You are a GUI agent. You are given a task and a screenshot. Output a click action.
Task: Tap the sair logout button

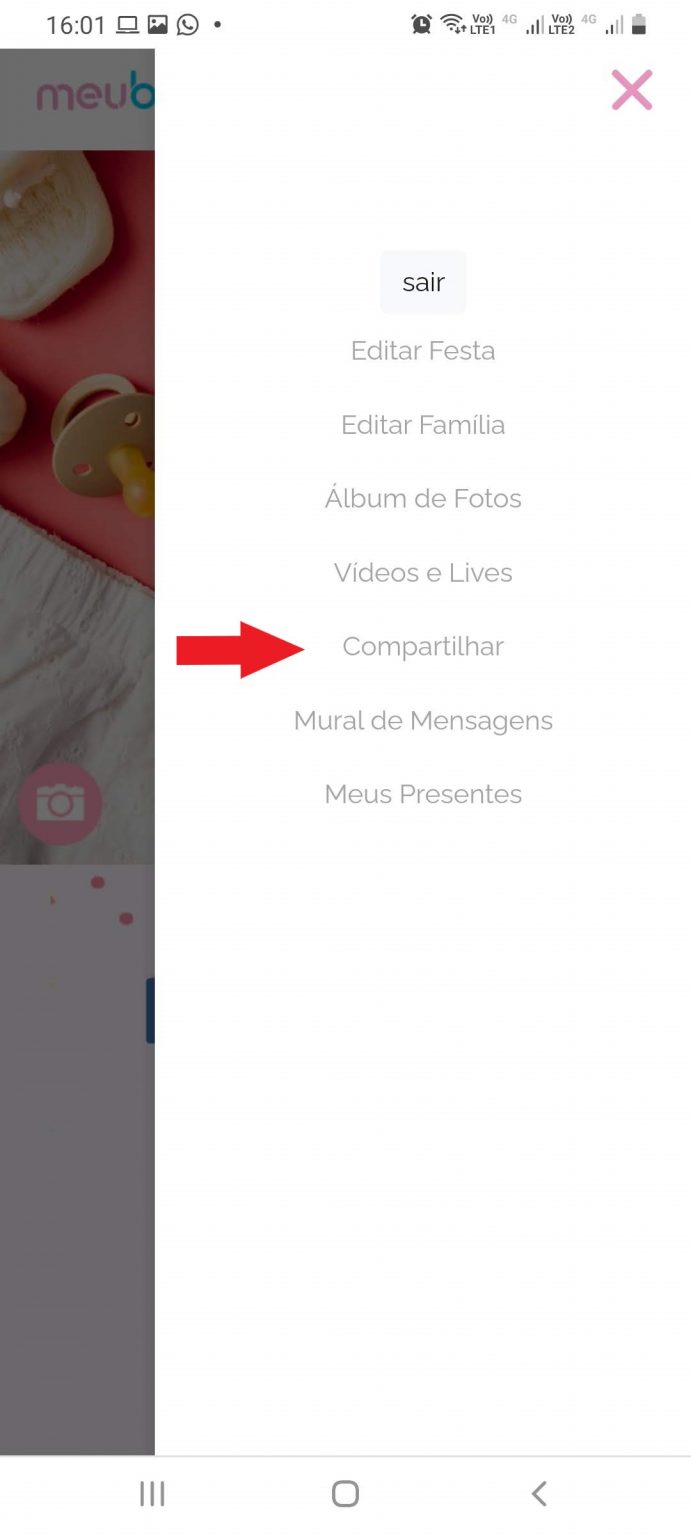(x=423, y=282)
